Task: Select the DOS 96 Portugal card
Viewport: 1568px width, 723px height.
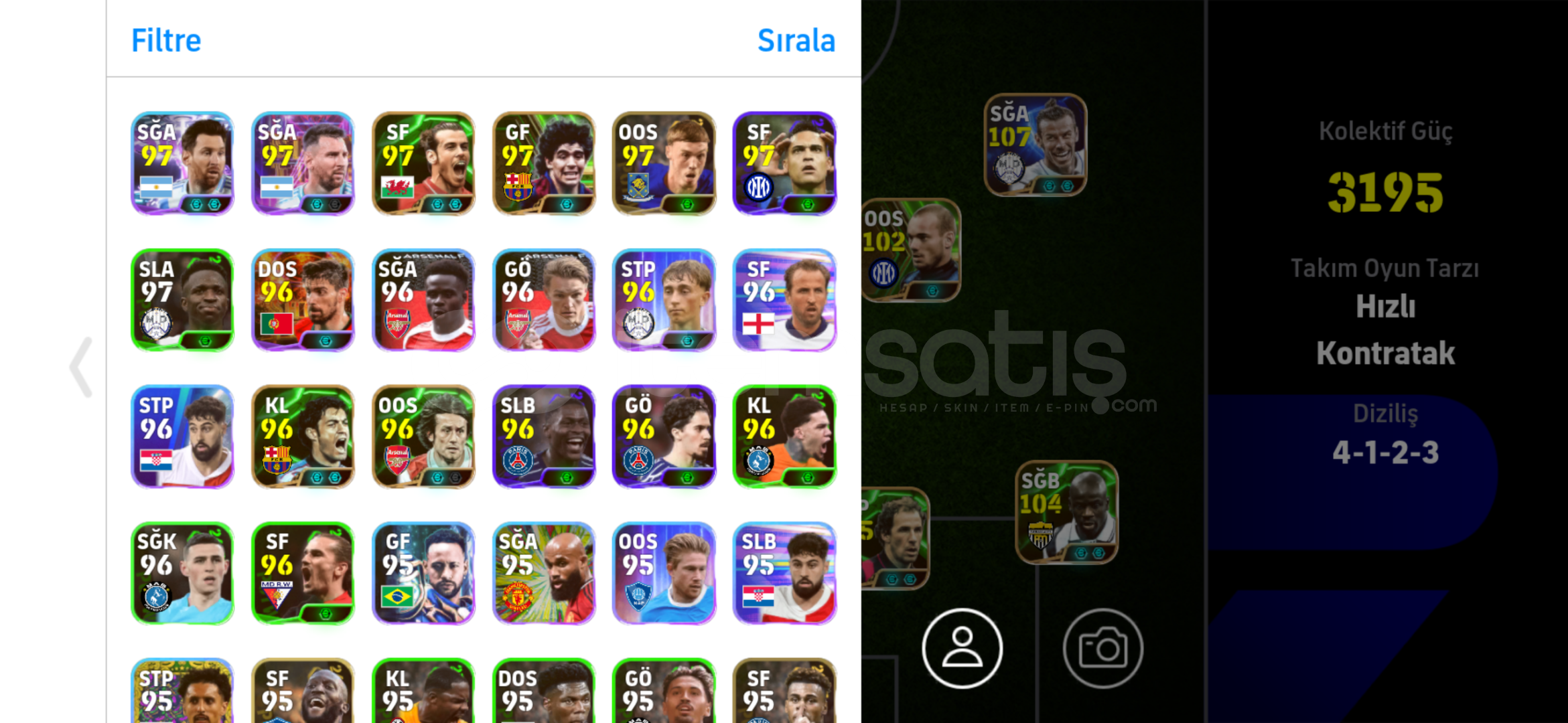Action: [x=303, y=300]
